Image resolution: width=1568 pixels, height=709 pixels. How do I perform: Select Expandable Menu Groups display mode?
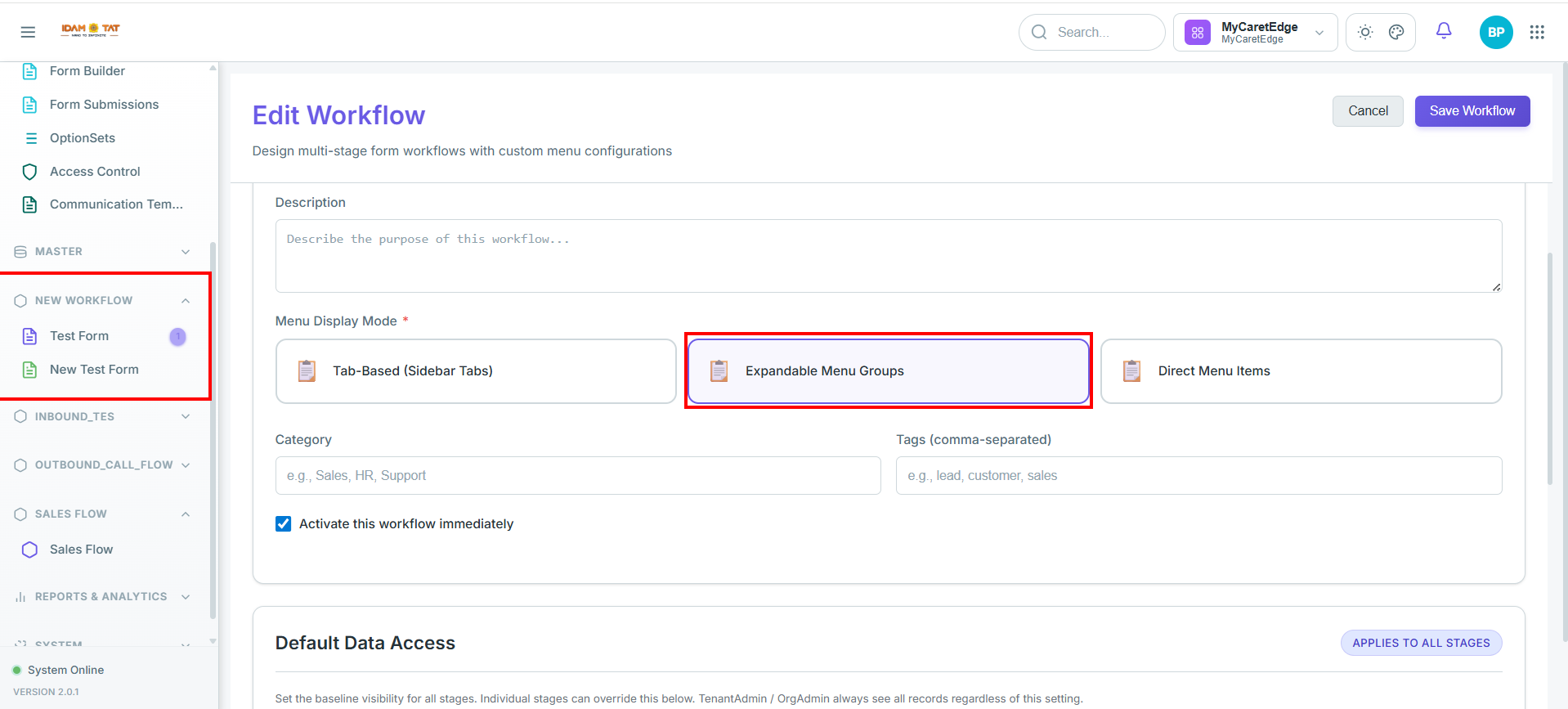[889, 371]
